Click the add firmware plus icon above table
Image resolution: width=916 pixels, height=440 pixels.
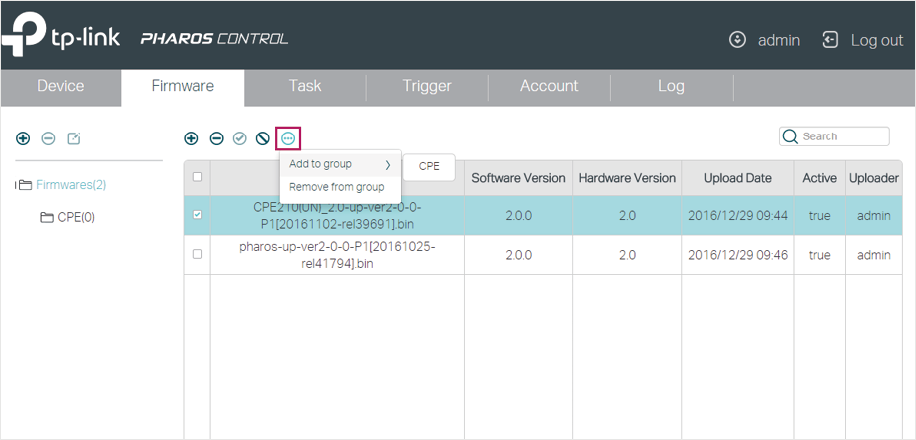[191, 138]
